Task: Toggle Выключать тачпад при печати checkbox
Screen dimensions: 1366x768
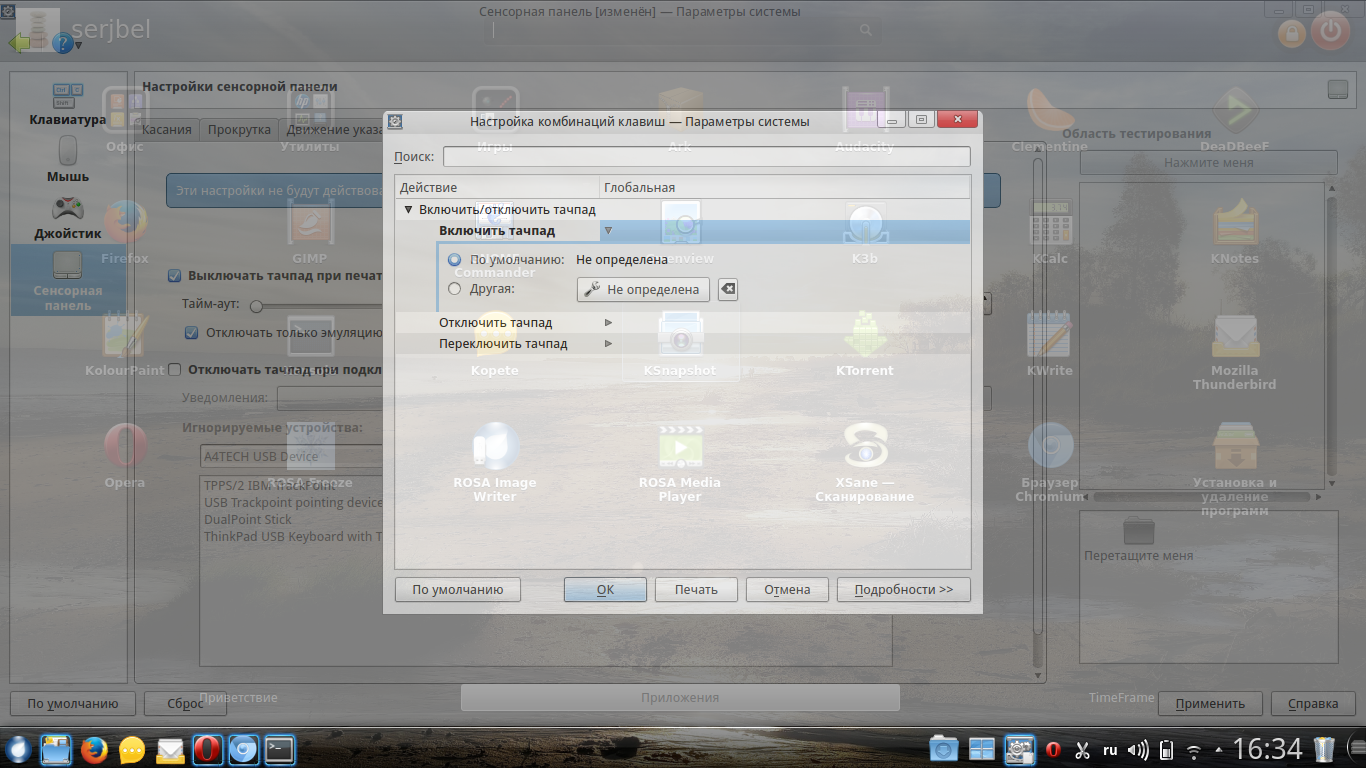Action: click(174, 275)
